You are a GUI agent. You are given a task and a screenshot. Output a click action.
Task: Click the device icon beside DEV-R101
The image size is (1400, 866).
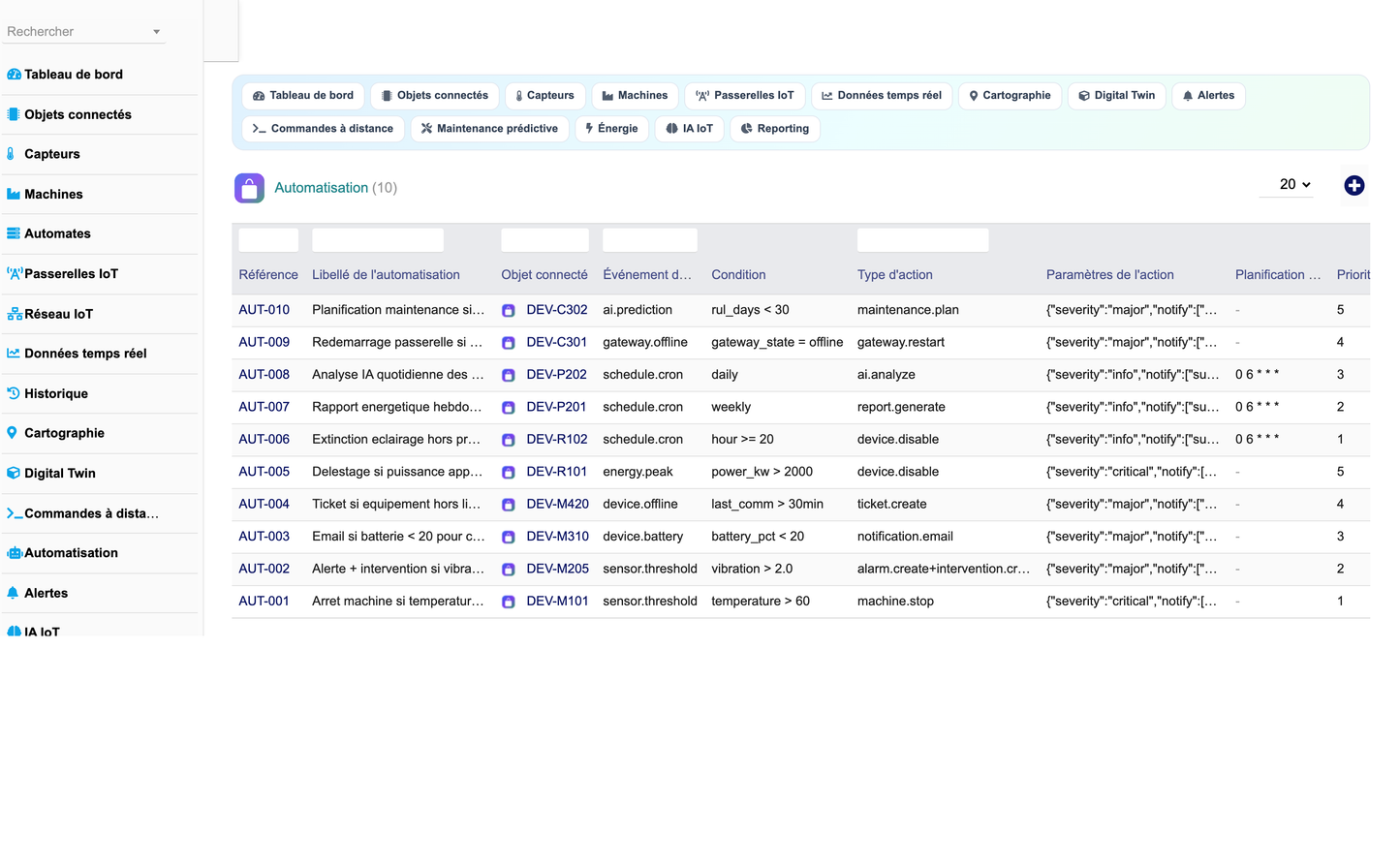point(509,473)
